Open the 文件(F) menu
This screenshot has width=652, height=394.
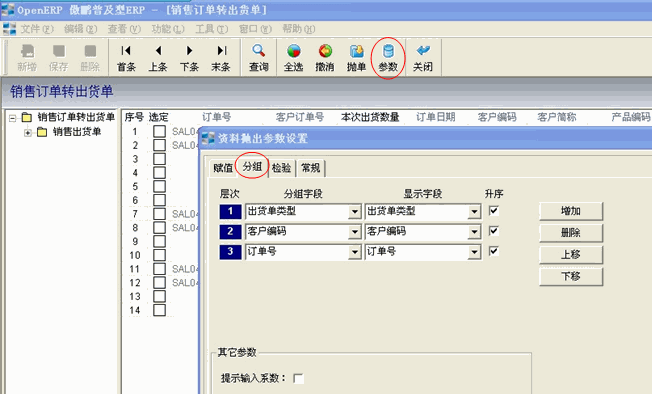(37, 29)
